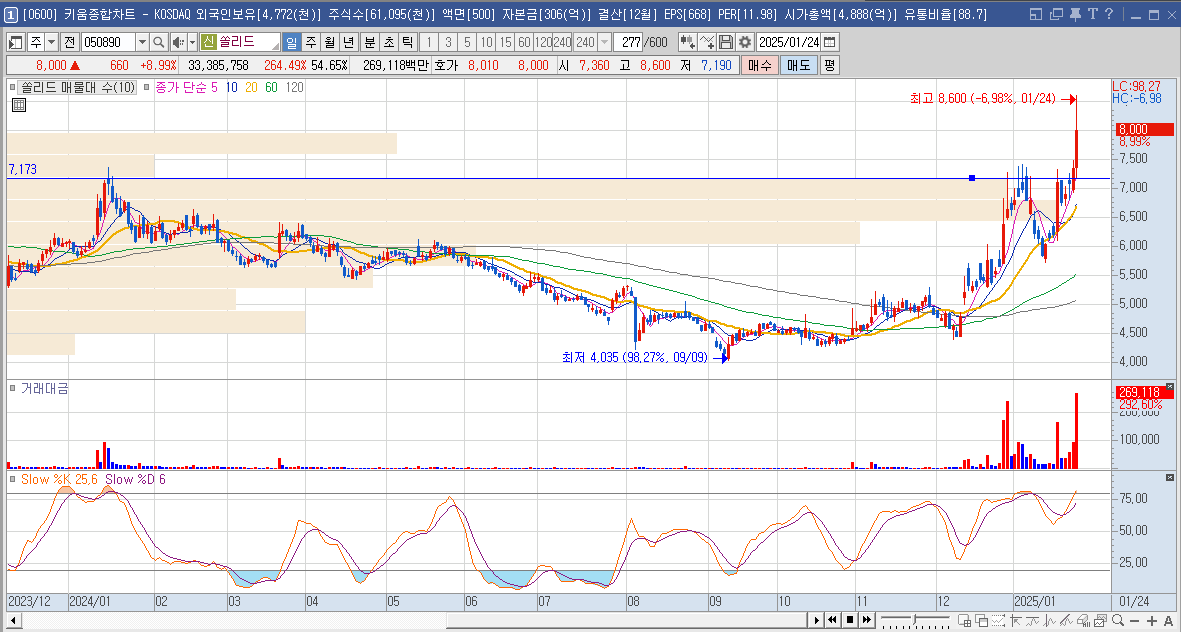Select interval 5 button
Viewport: 1181px width, 632px height.
click(468, 42)
